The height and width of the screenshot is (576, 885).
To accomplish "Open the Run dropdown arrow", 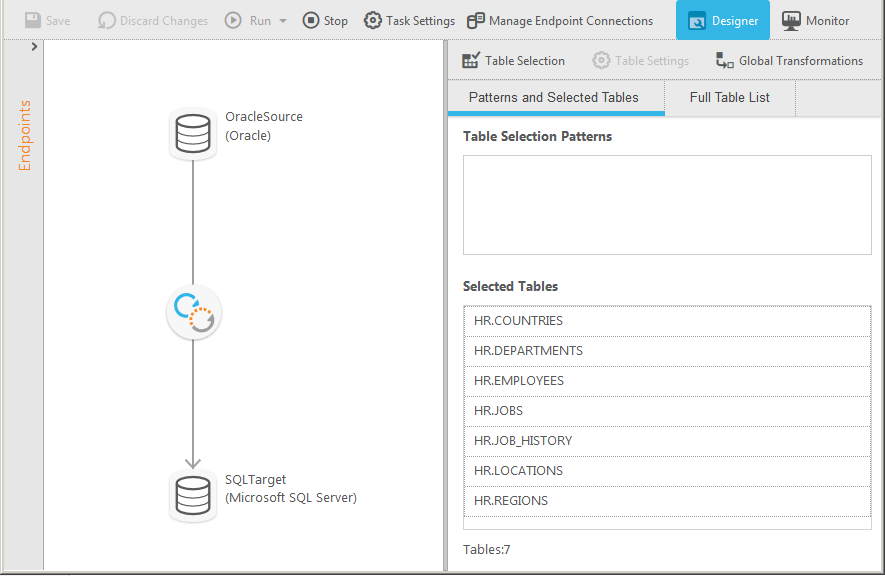I will (x=283, y=21).
